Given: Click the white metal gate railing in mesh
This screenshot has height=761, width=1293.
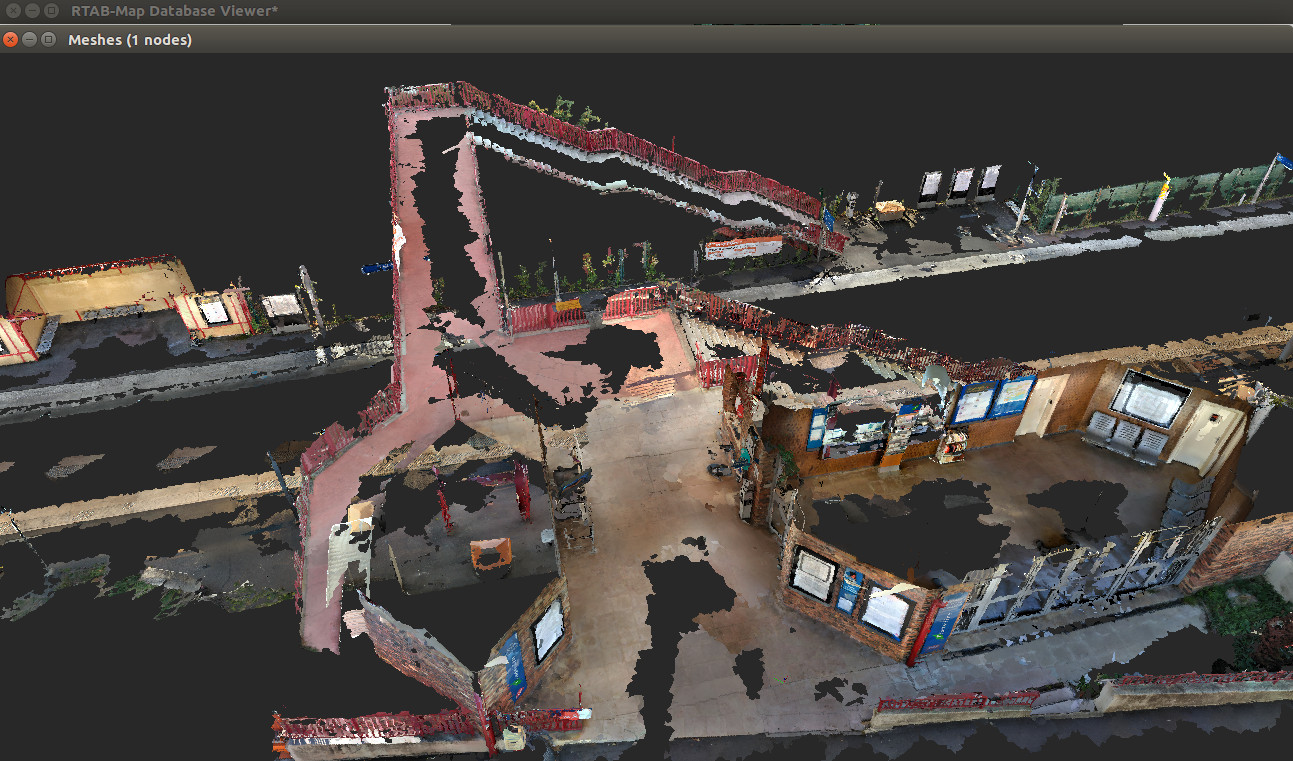Looking at the screenshot, I should tap(1080, 575).
